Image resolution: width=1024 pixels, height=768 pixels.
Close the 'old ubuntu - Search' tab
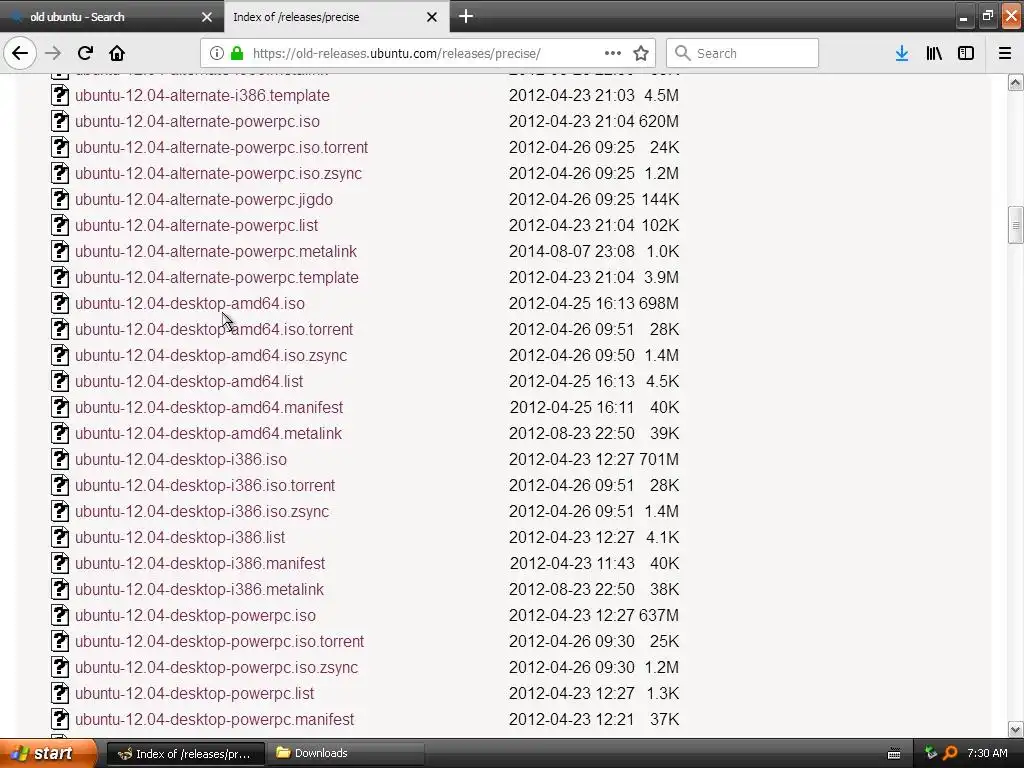pos(207,17)
